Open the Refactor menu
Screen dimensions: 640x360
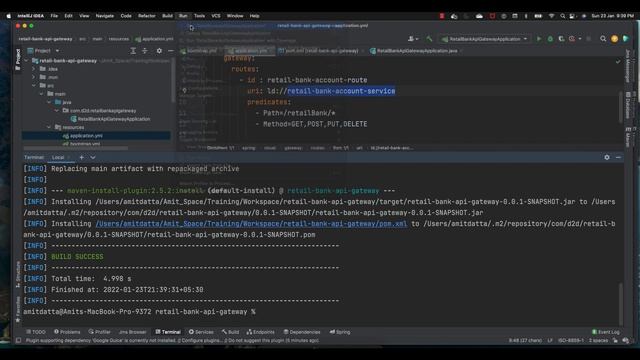point(147,16)
